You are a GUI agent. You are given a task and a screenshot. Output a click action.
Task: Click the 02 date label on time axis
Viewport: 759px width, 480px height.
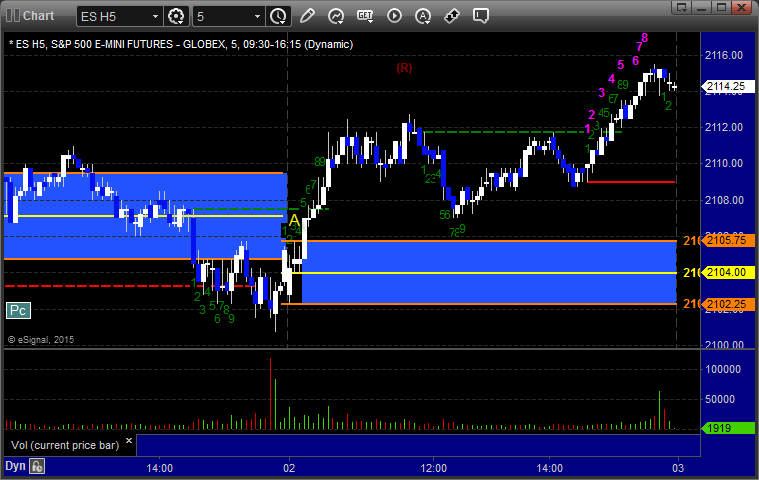pos(289,468)
